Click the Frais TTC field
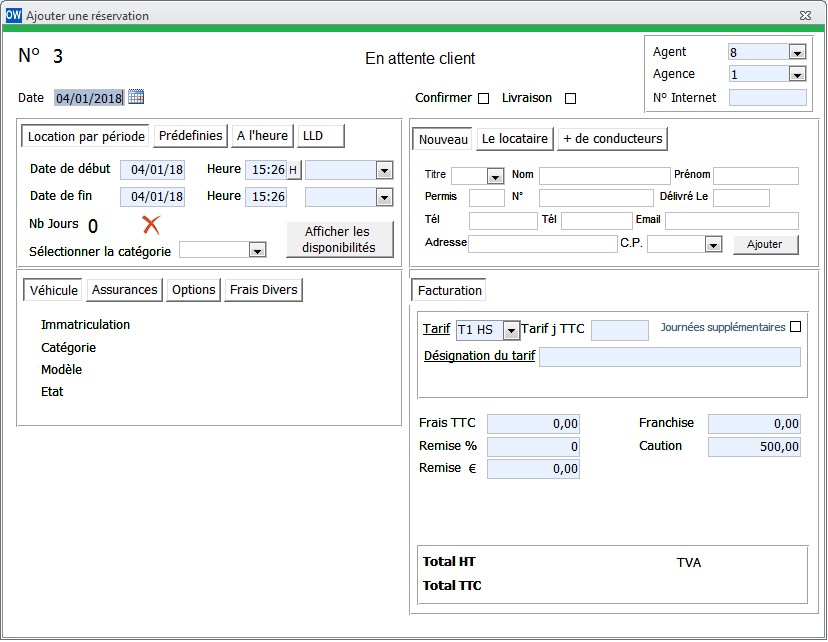The width and height of the screenshot is (828, 642). point(533,423)
